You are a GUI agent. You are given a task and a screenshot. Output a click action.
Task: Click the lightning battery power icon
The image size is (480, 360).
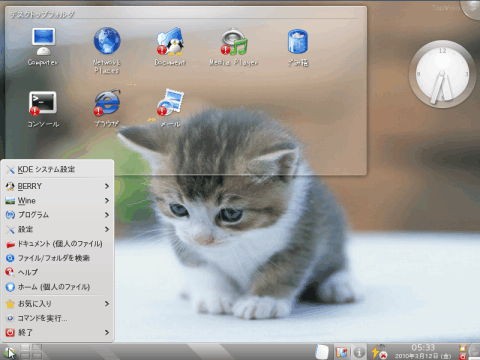379,352
